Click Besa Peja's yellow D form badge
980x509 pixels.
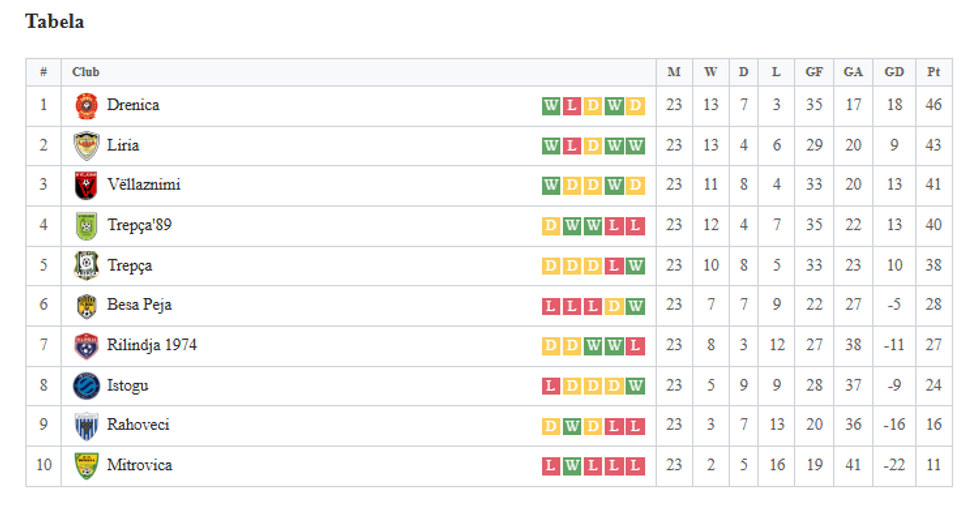point(614,306)
